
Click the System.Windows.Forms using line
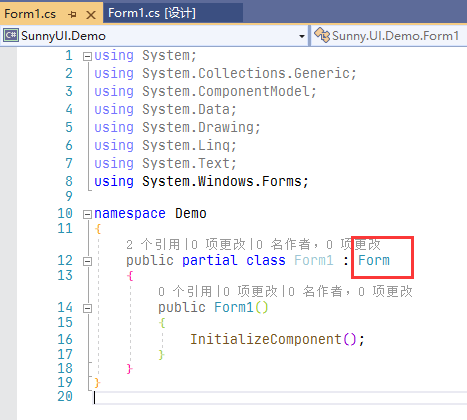coord(201,181)
